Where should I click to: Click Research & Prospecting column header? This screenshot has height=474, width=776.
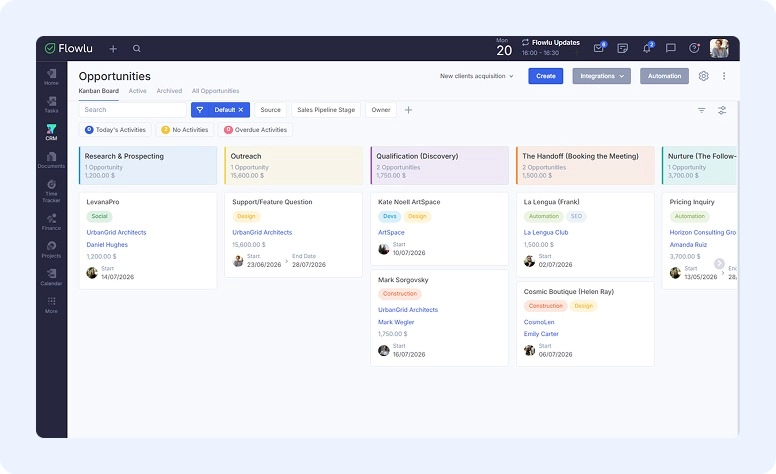147,165
